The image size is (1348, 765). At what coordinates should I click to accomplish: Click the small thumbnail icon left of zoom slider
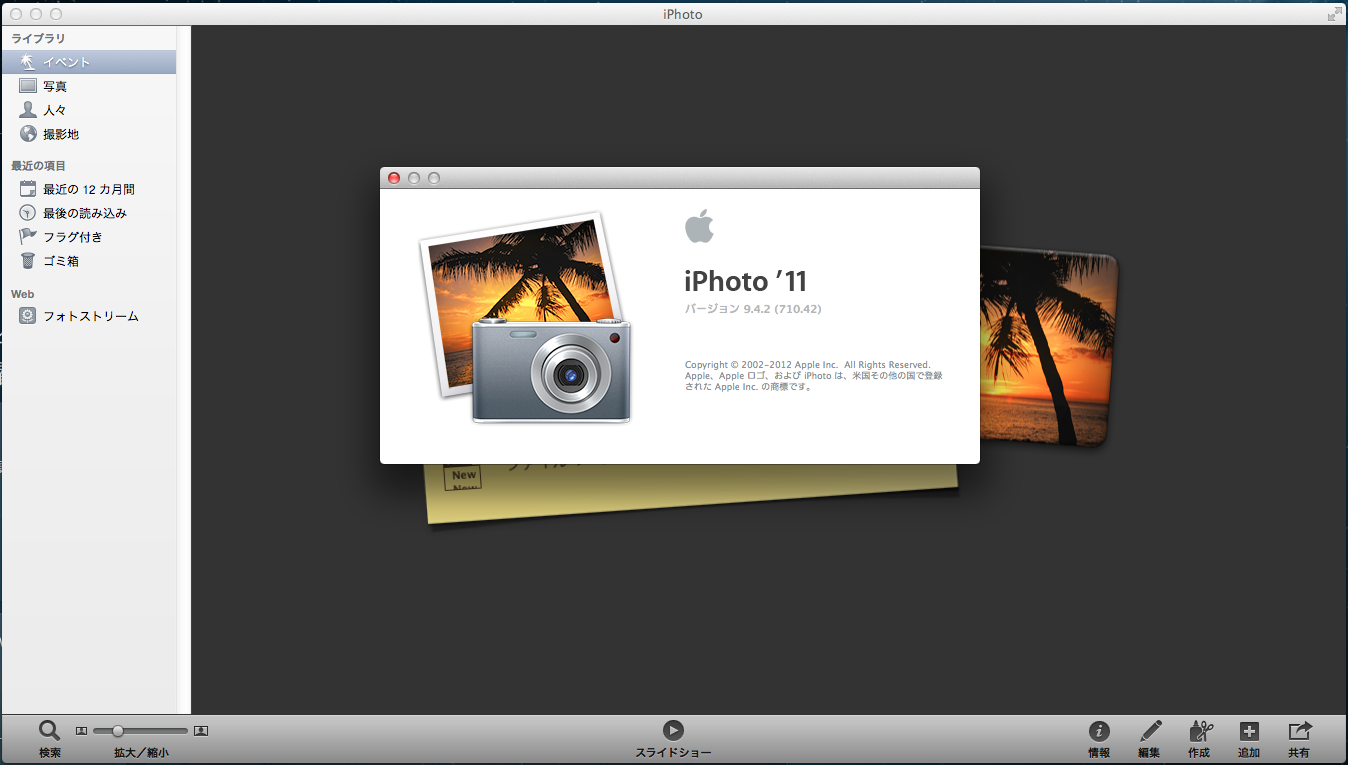82,731
